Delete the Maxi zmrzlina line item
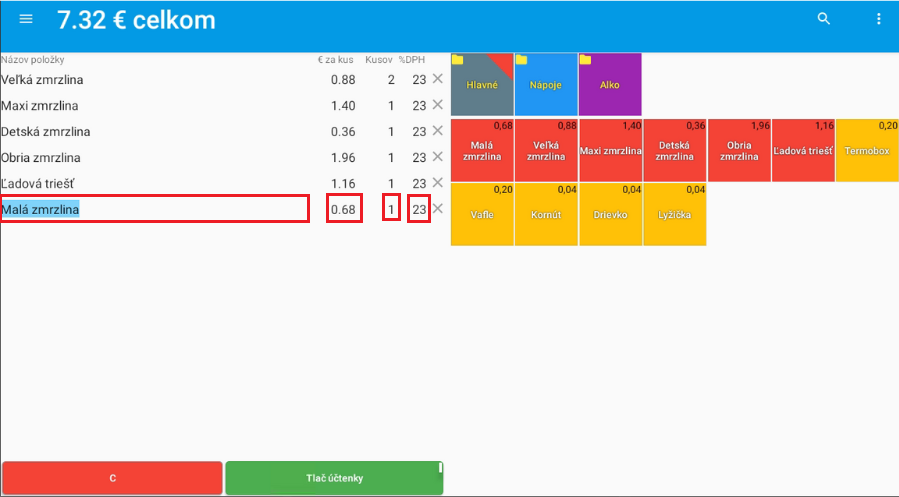 pyautogui.click(x=437, y=105)
